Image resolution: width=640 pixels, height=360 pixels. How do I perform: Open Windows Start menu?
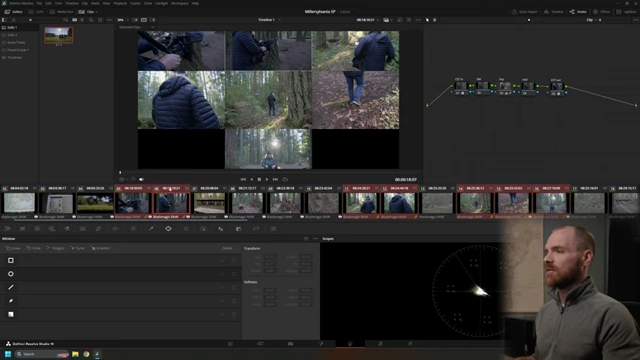pyautogui.click(x=8, y=354)
